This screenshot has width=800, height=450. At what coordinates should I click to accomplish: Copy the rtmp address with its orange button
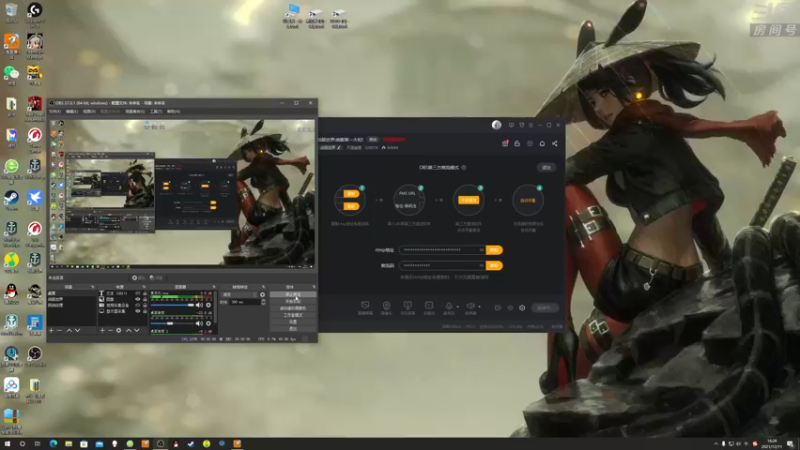(494, 250)
